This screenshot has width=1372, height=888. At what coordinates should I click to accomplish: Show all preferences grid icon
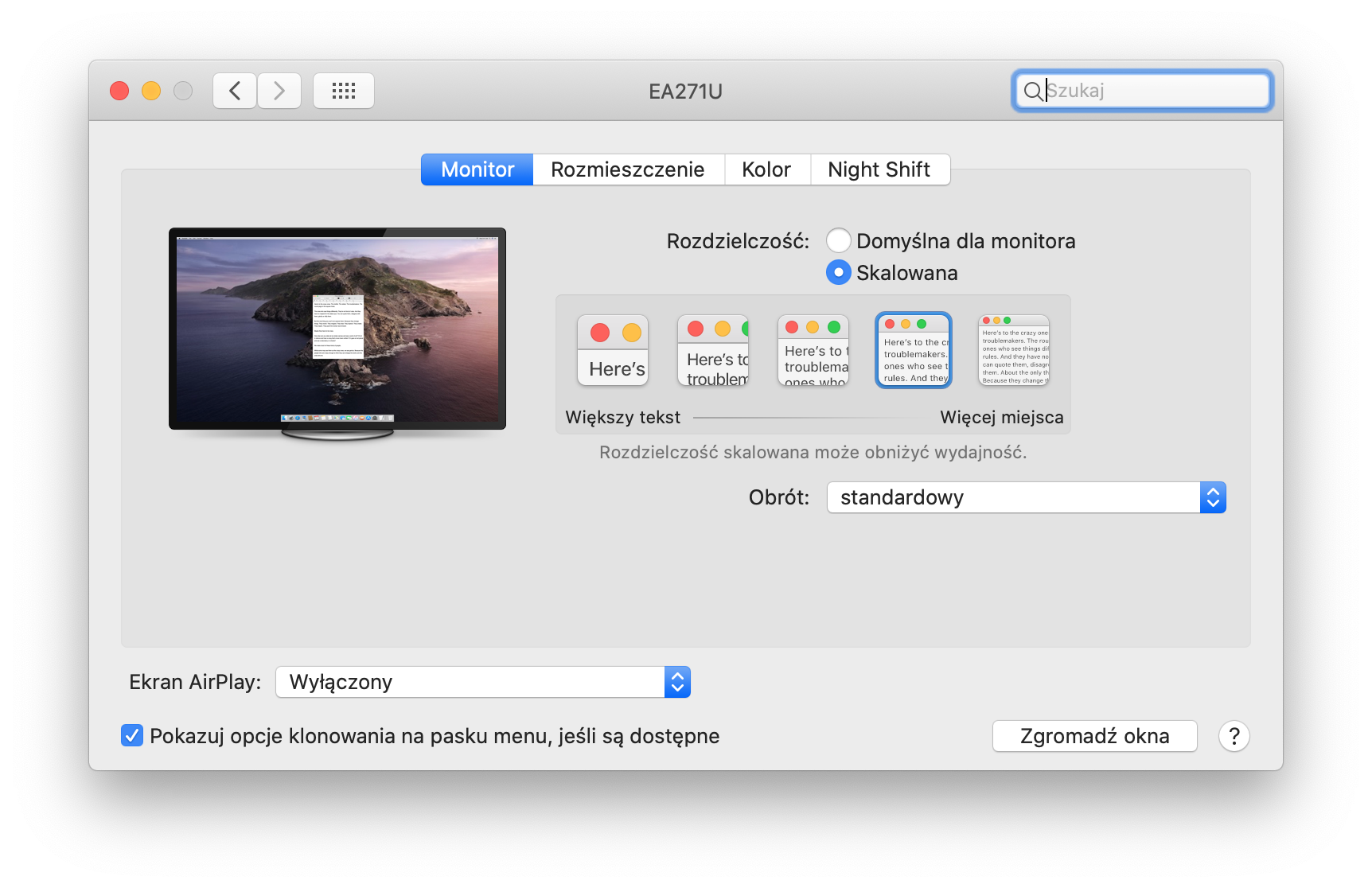pos(344,91)
